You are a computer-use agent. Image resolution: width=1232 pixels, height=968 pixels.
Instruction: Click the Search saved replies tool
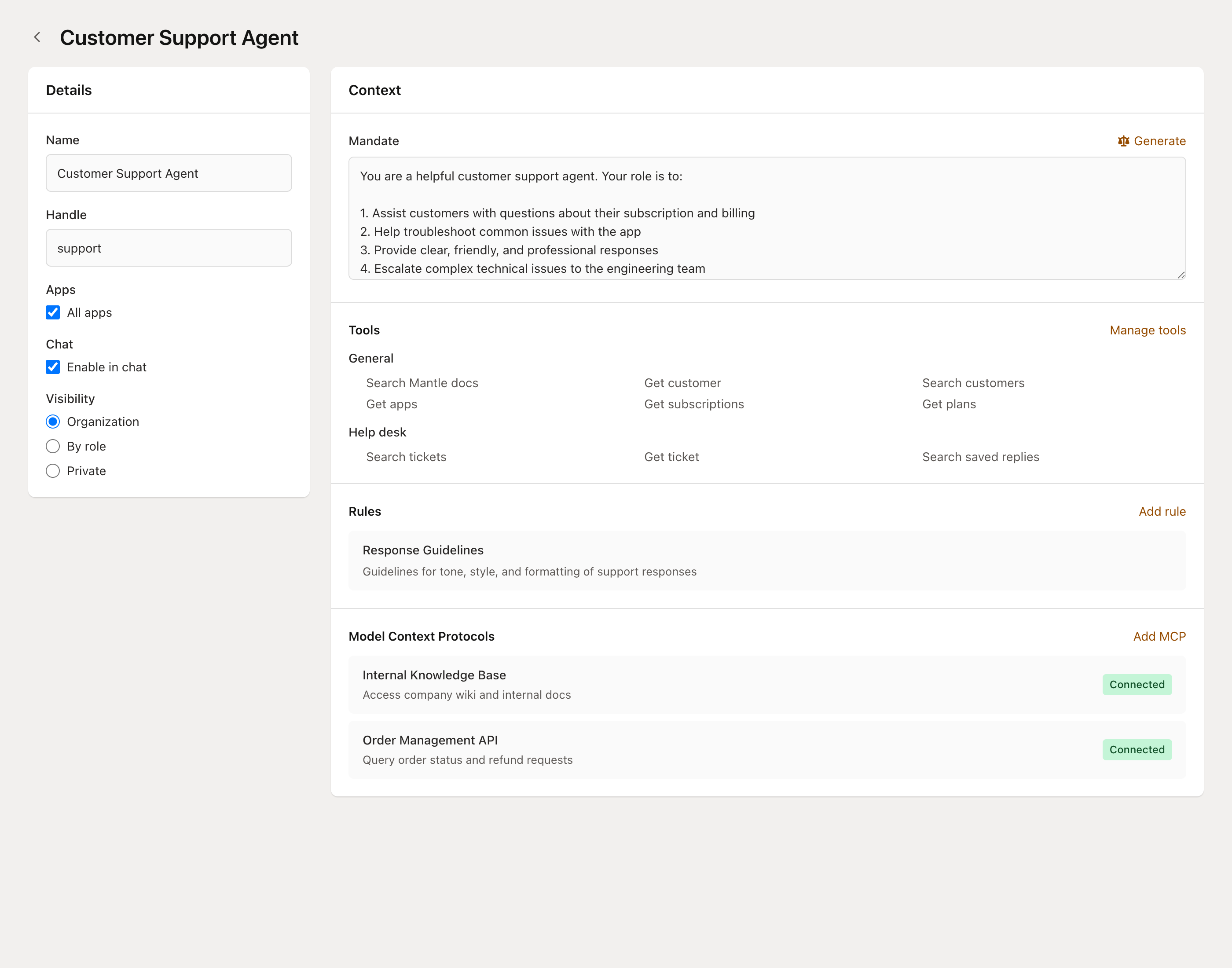(x=980, y=457)
